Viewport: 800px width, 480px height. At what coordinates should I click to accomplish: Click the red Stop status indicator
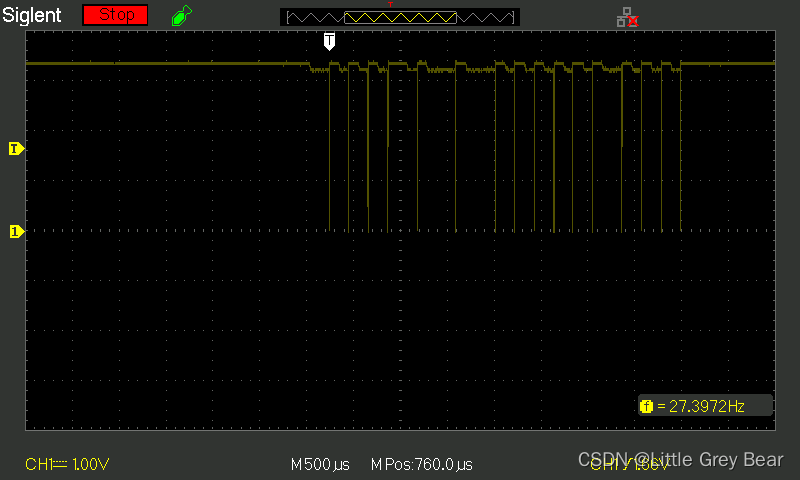coord(115,15)
